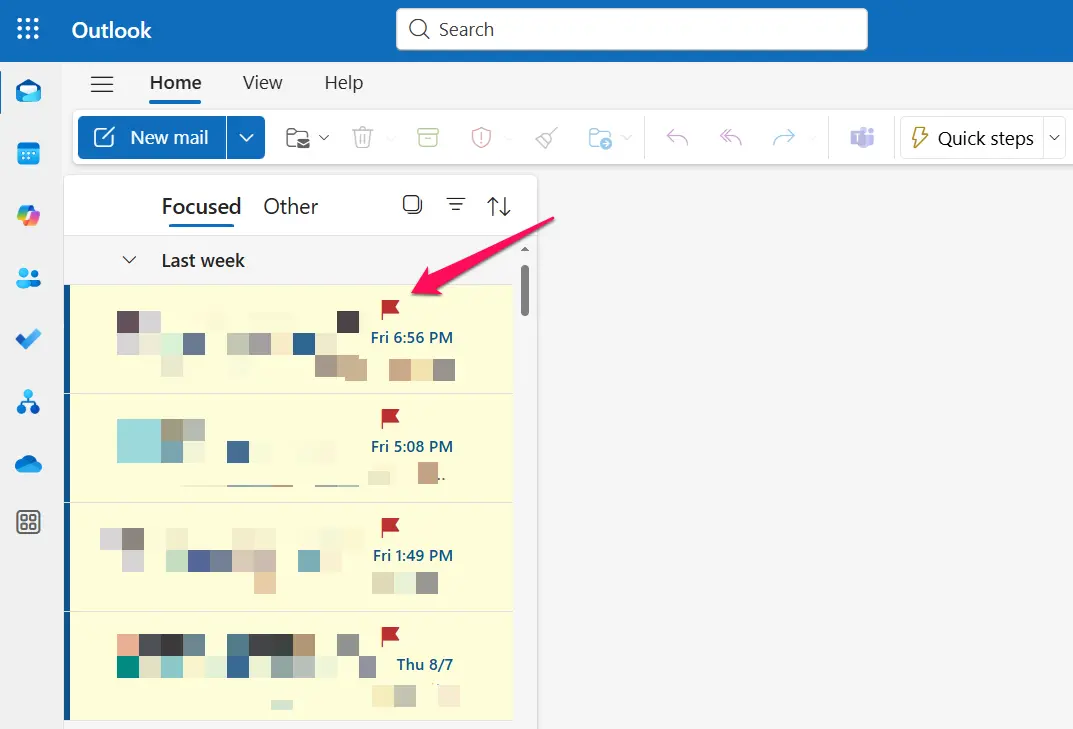The height and width of the screenshot is (729, 1073).
Task: Open Microsoft To Do from the sidebar
Action: pyautogui.click(x=28, y=339)
